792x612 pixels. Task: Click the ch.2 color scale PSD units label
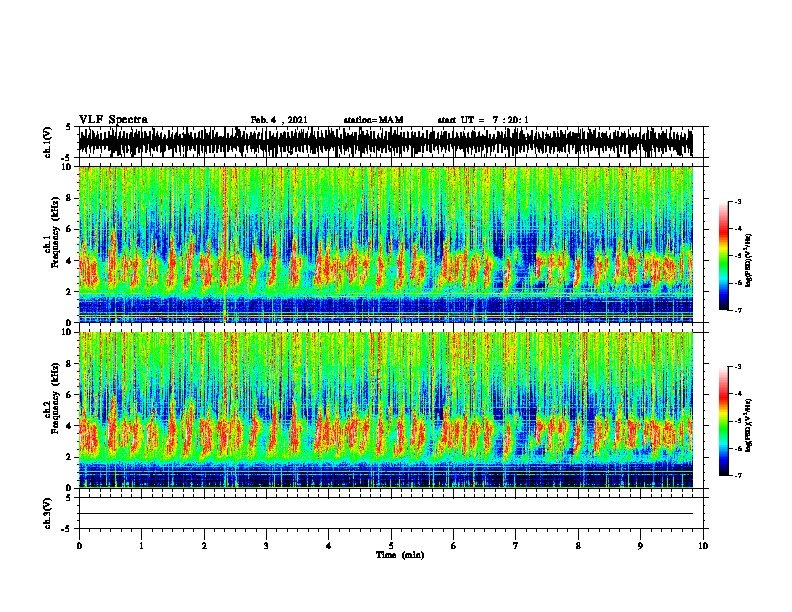[749, 425]
